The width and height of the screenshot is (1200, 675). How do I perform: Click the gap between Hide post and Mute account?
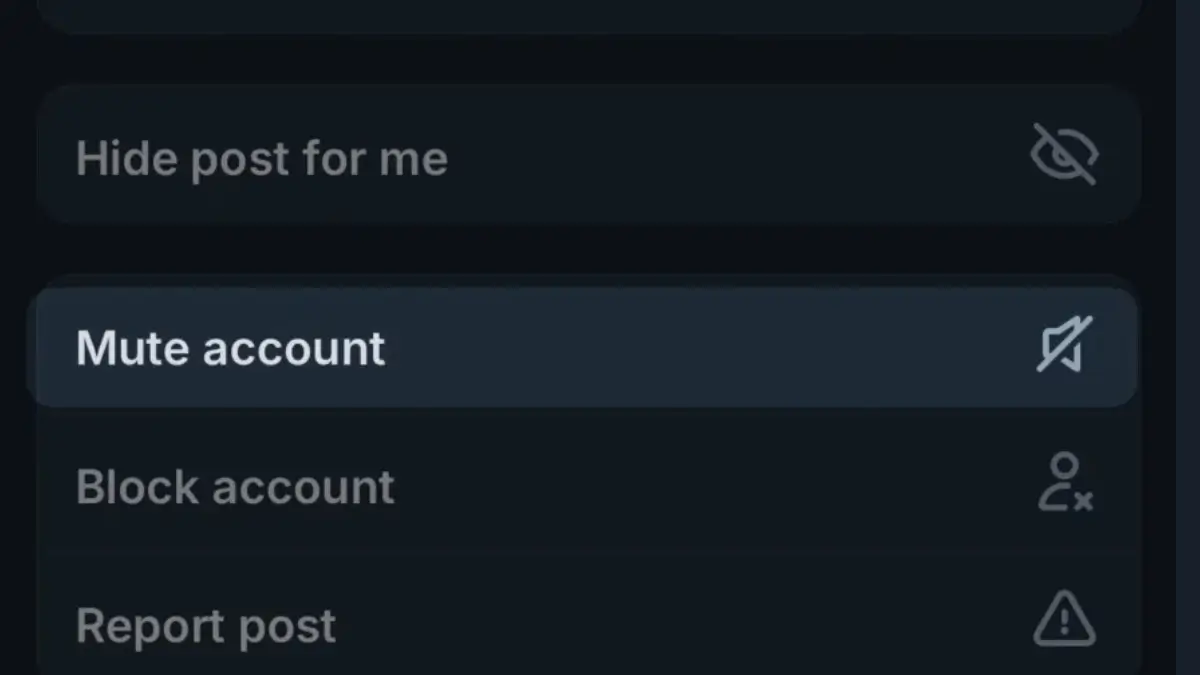pyautogui.click(x=590, y=248)
